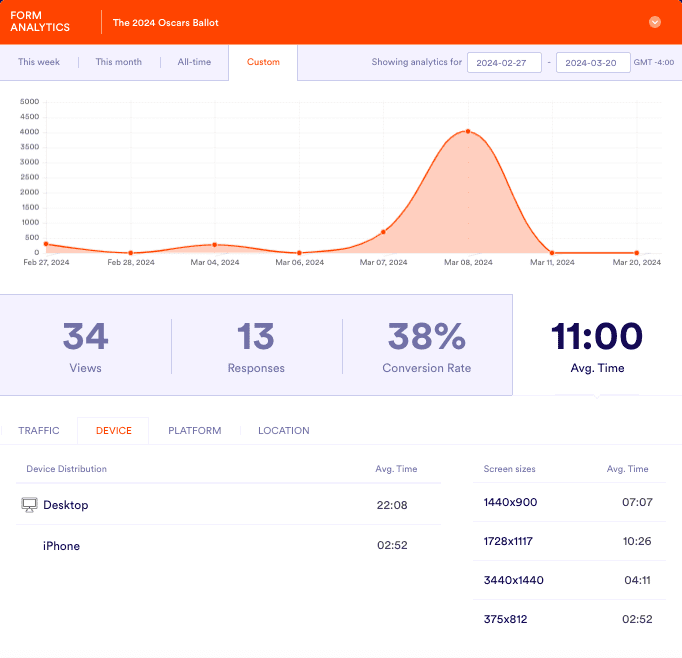This screenshot has width=682, height=658.
Task: Expand the form selector chevron in header
Action: click(x=655, y=22)
